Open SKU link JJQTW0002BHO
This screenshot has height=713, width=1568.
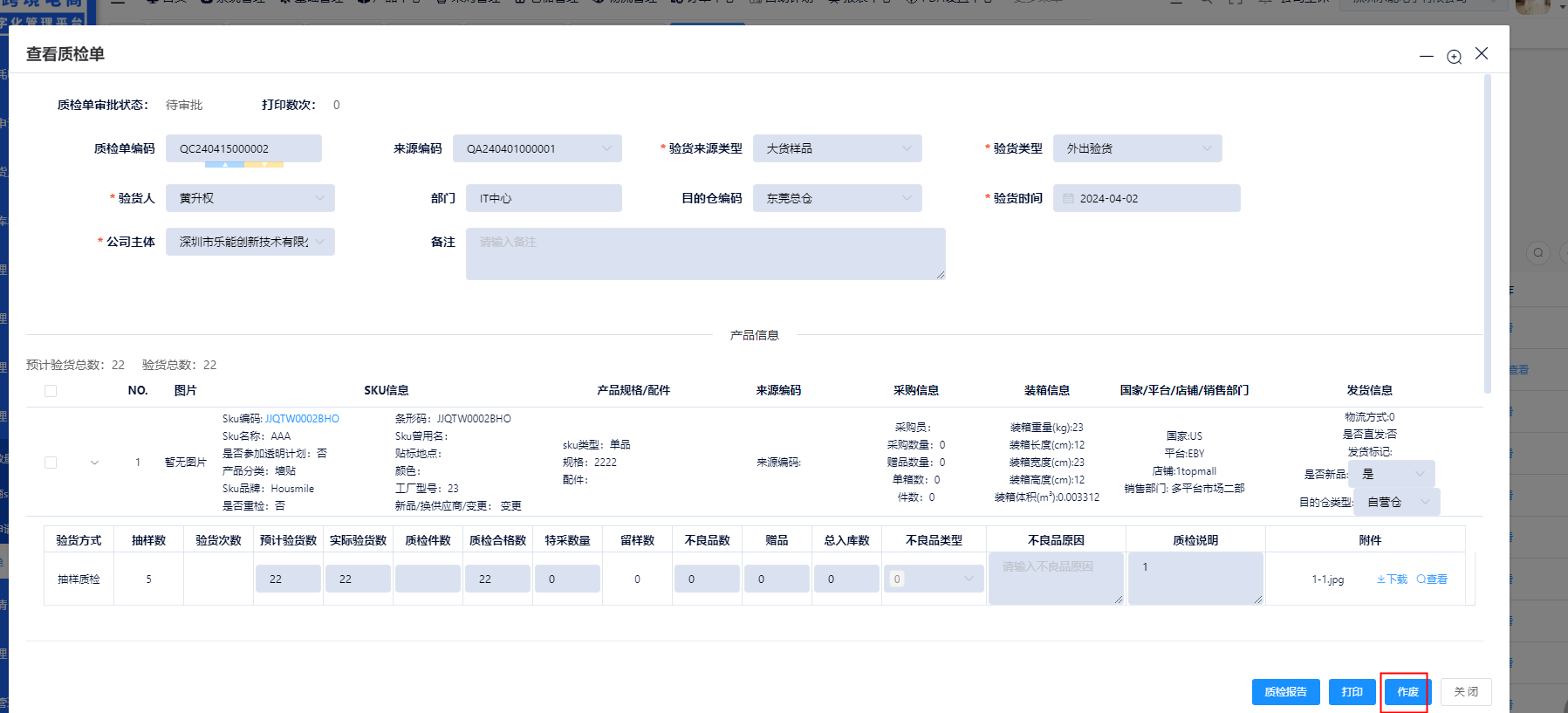pos(302,419)
